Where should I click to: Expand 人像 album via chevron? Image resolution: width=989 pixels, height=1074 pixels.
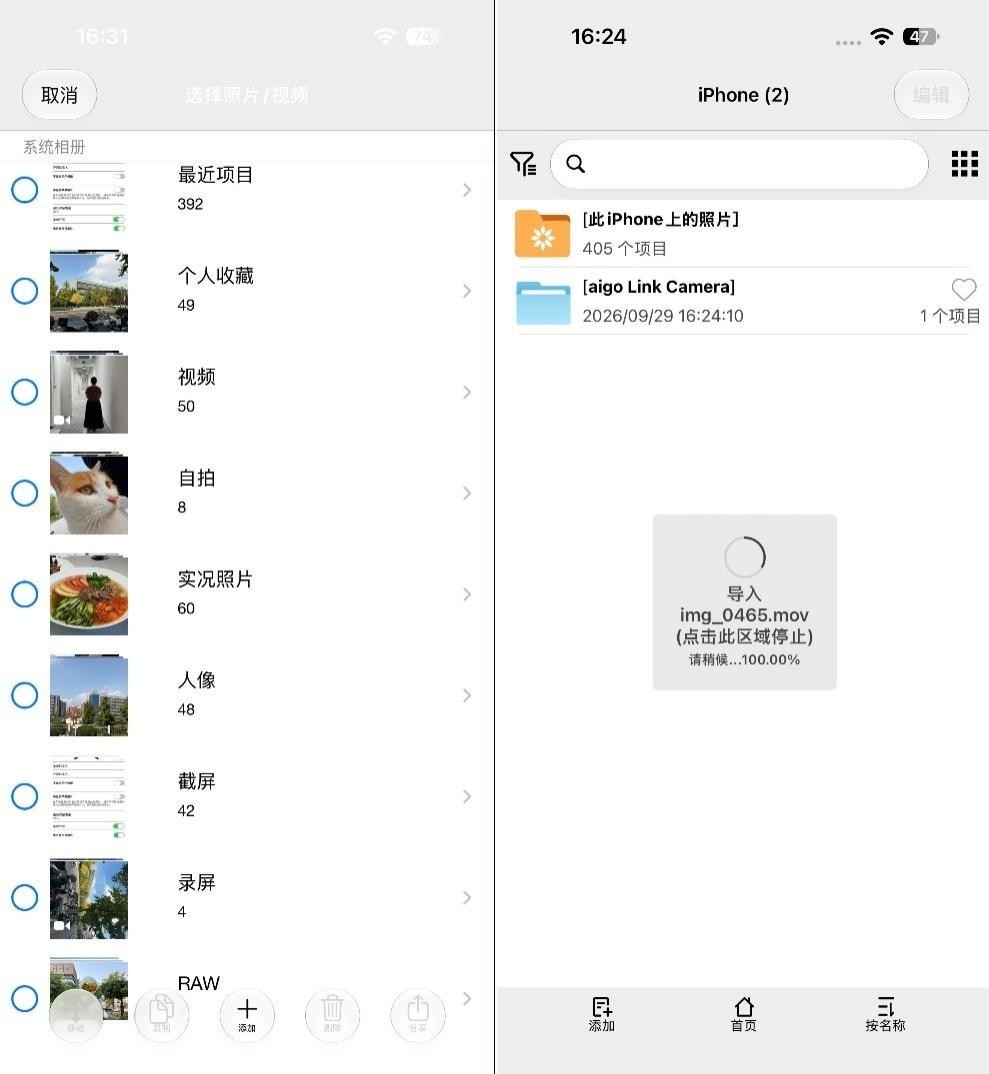(x=467, y=695)
